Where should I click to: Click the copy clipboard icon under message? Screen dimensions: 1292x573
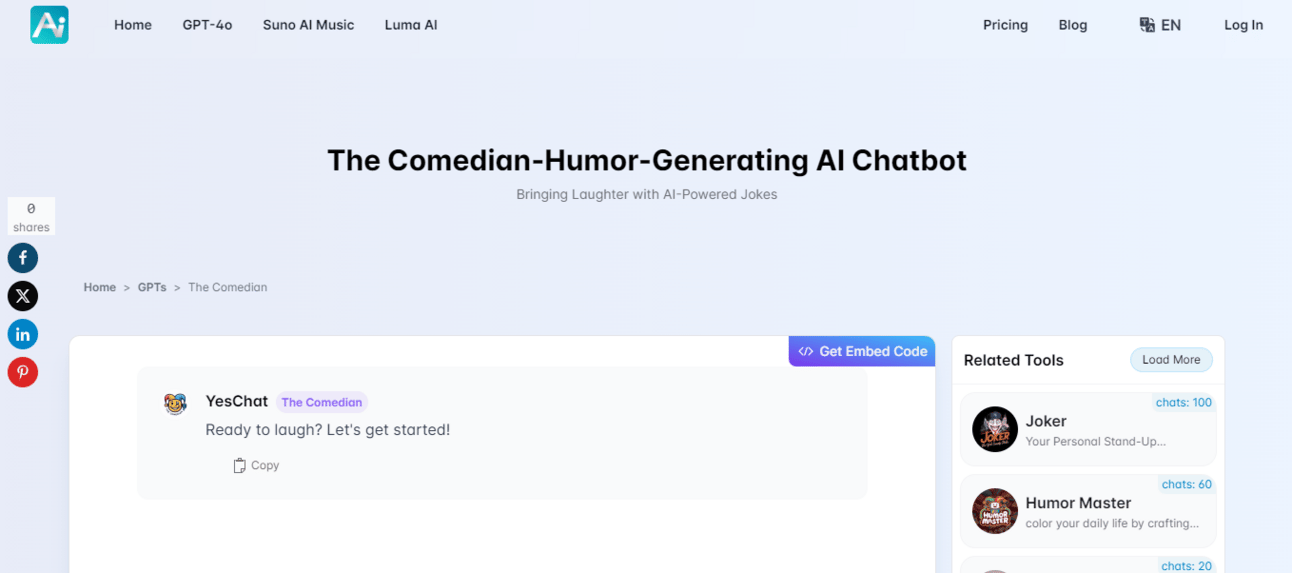[x=239, y=466]
